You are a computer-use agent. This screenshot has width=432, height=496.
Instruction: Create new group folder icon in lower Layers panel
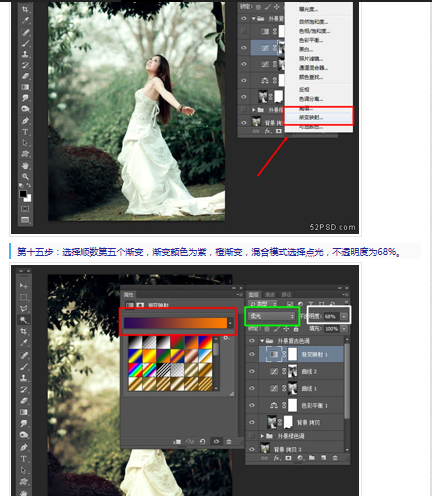312,458
